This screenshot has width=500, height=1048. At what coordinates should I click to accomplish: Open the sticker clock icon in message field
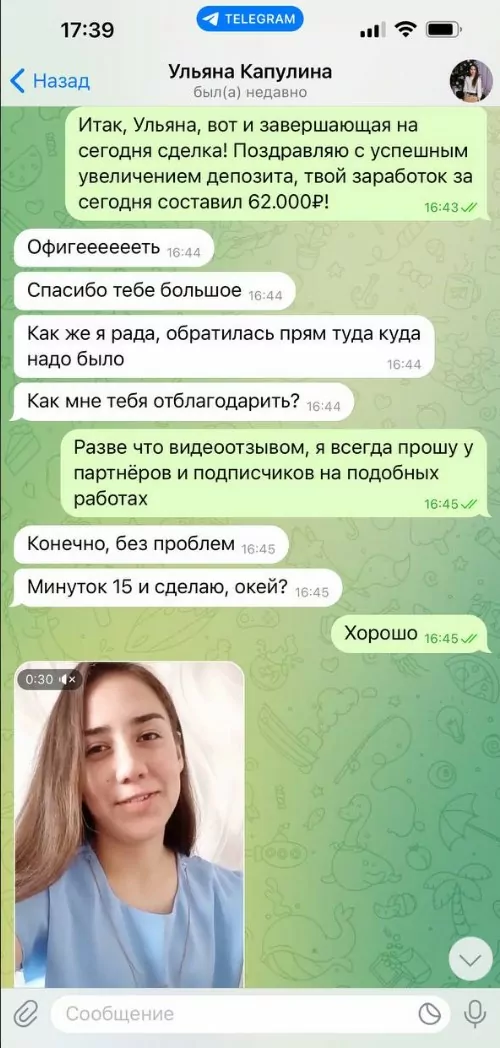point(430,1013)
